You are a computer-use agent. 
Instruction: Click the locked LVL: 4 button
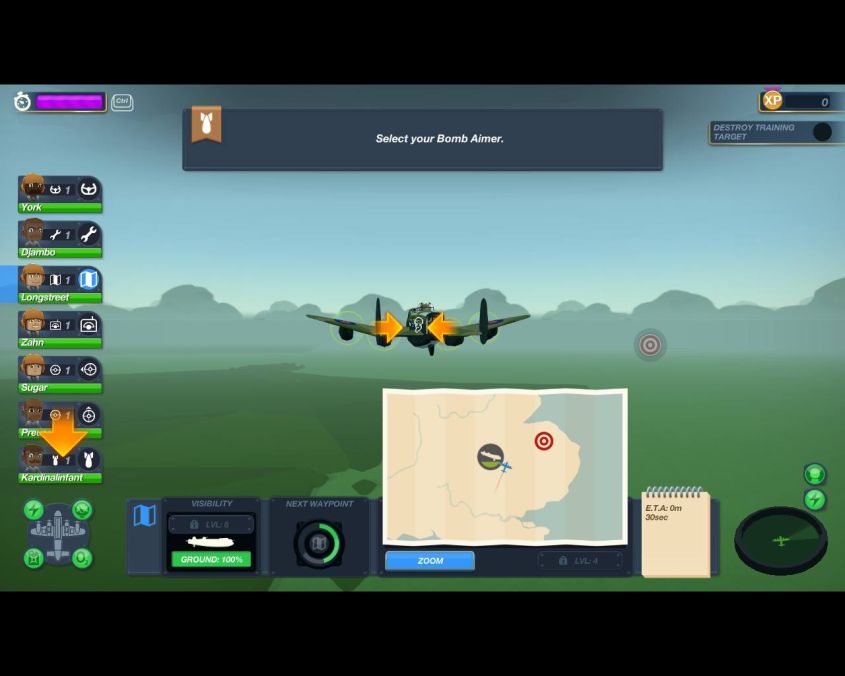pos(580,561)
